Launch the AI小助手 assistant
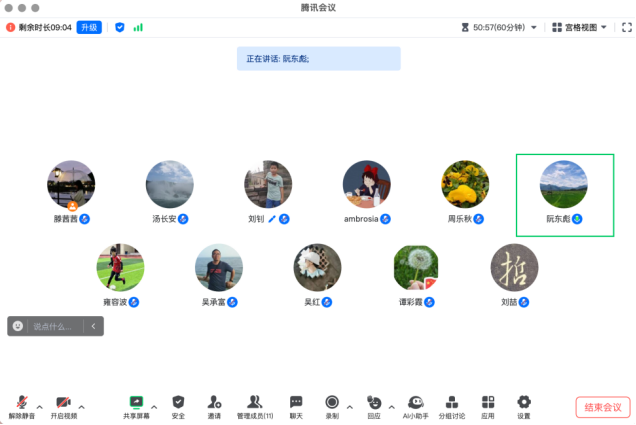 click(415, 403)
